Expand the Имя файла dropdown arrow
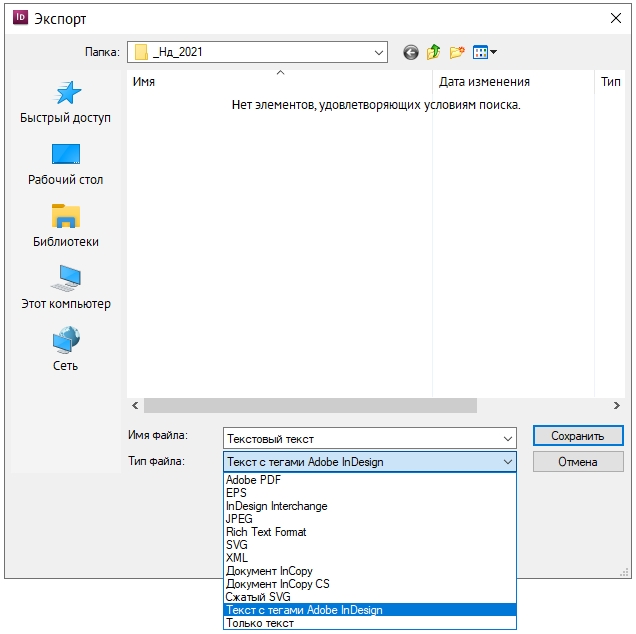Viewport: 636px width, 634px height. 507,438
